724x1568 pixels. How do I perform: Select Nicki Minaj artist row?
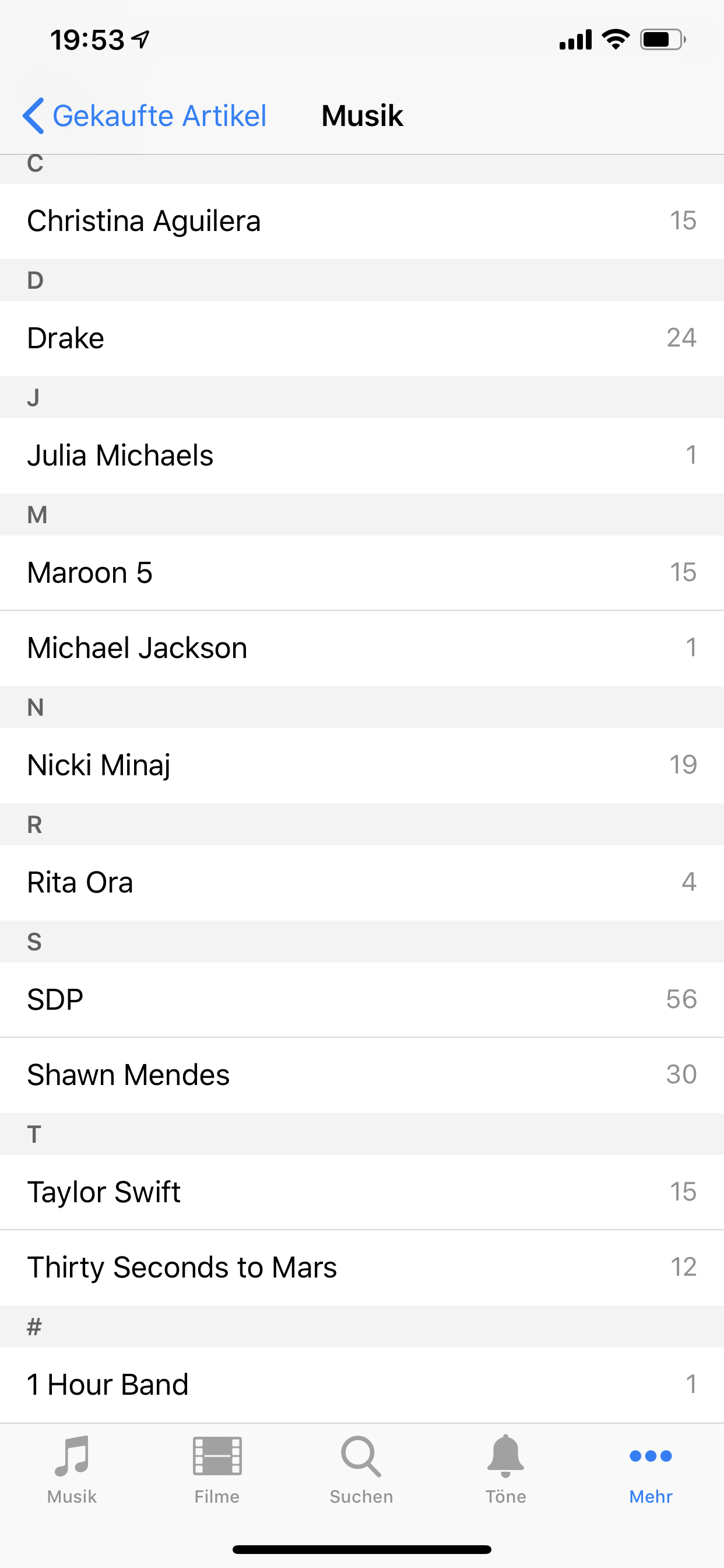[x=361, y=765]
